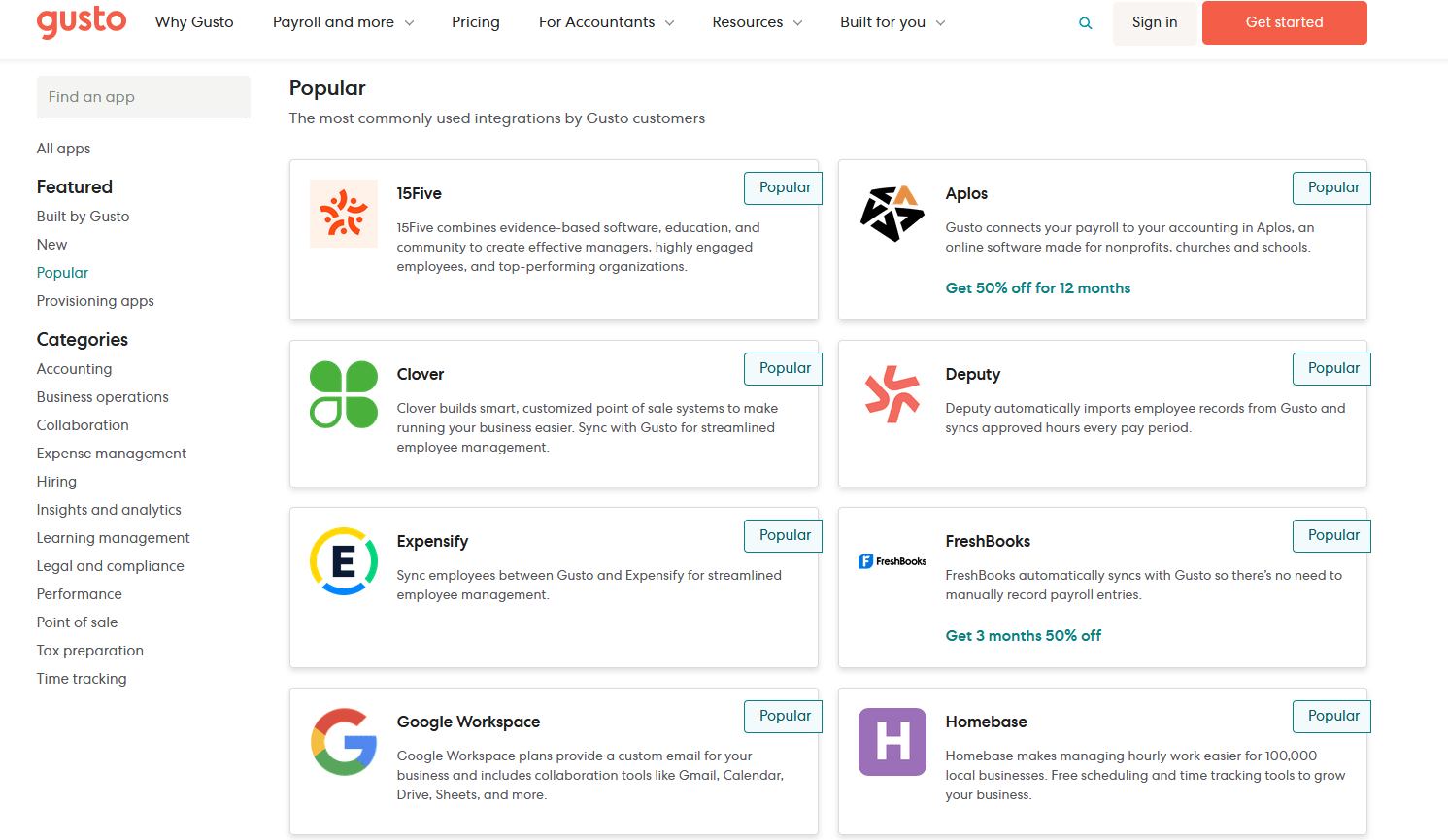Click the FreshBooks logo
1448x840 pixels.
pos(892,561)
